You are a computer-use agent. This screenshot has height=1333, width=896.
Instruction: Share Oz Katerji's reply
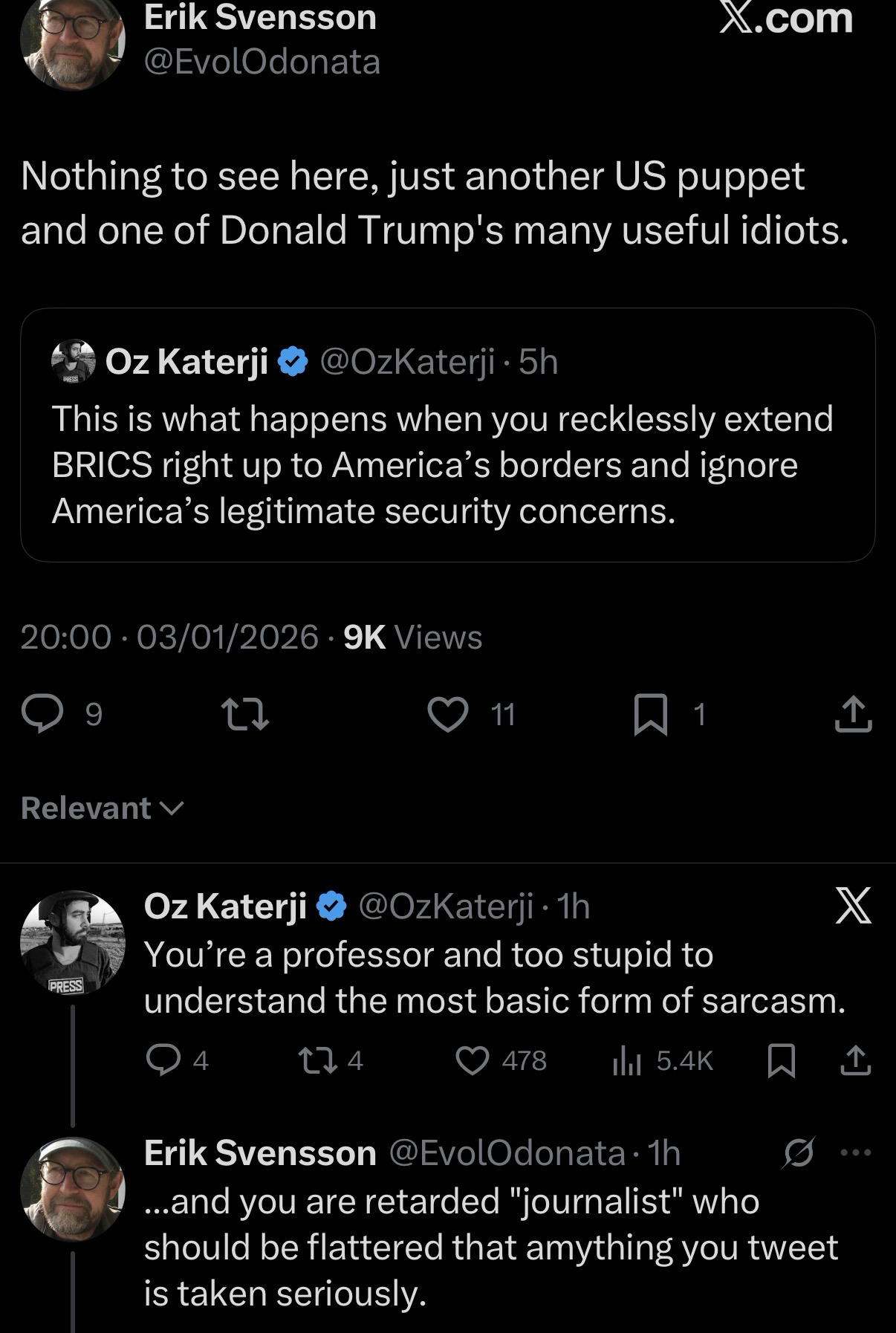pos(855,1060)
